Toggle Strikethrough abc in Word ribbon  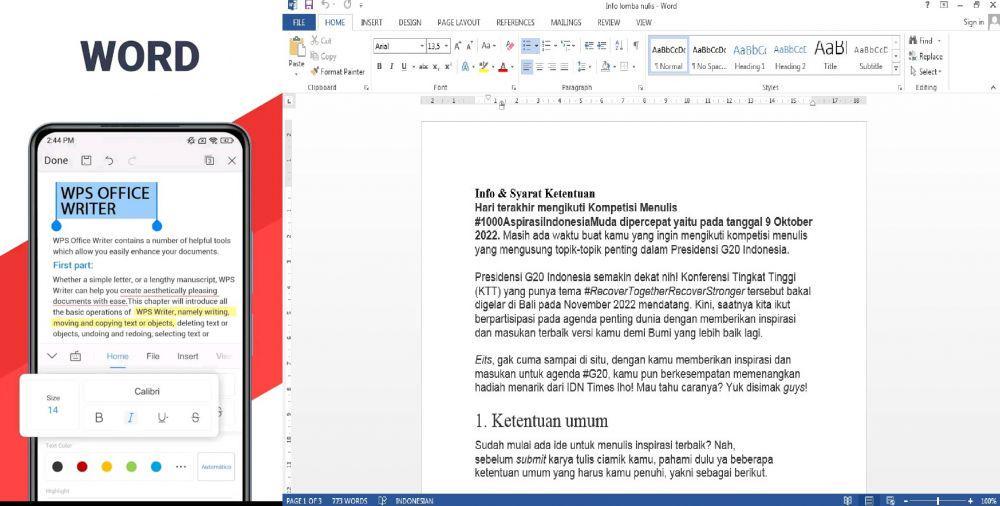(x=423, y=66)
